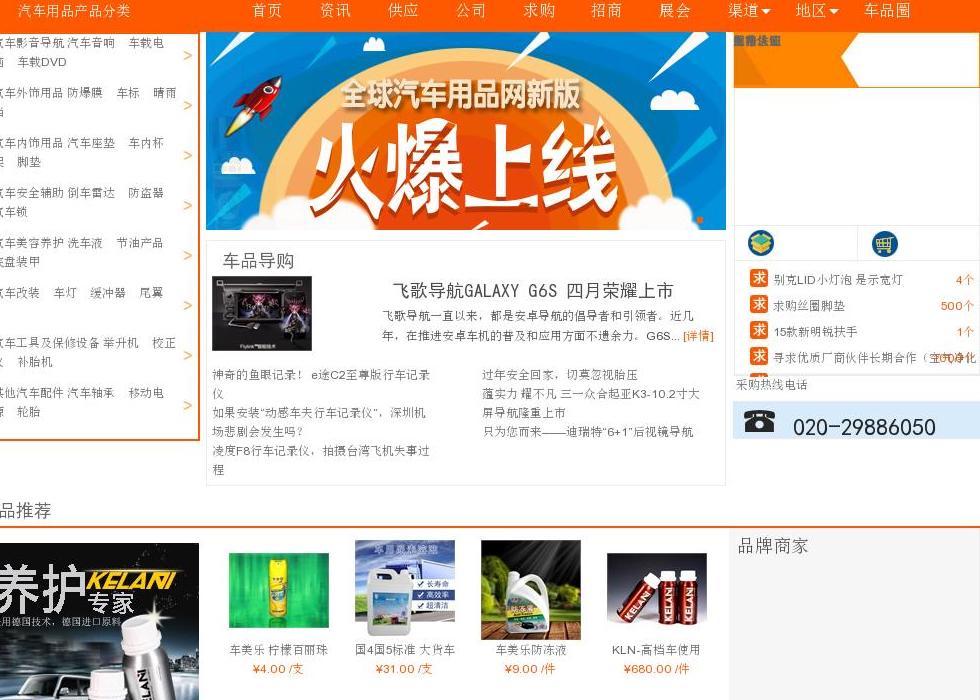Open the 如果安装“动感车夫行车记录仪” article
This screenshot has width=980, height=700.
tap(319, 422)
